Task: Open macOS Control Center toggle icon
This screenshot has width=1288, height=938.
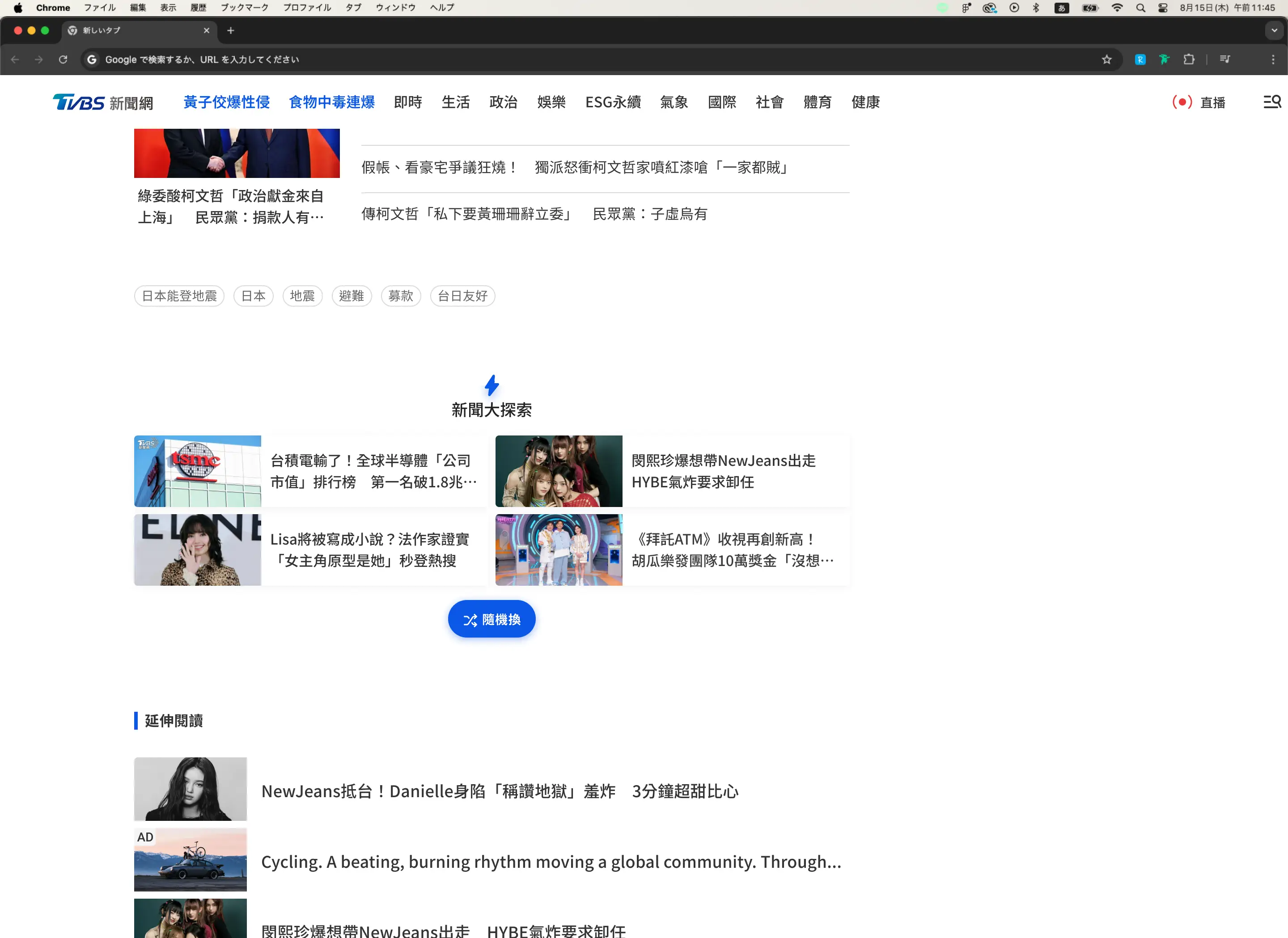Action: (1162, 8)
